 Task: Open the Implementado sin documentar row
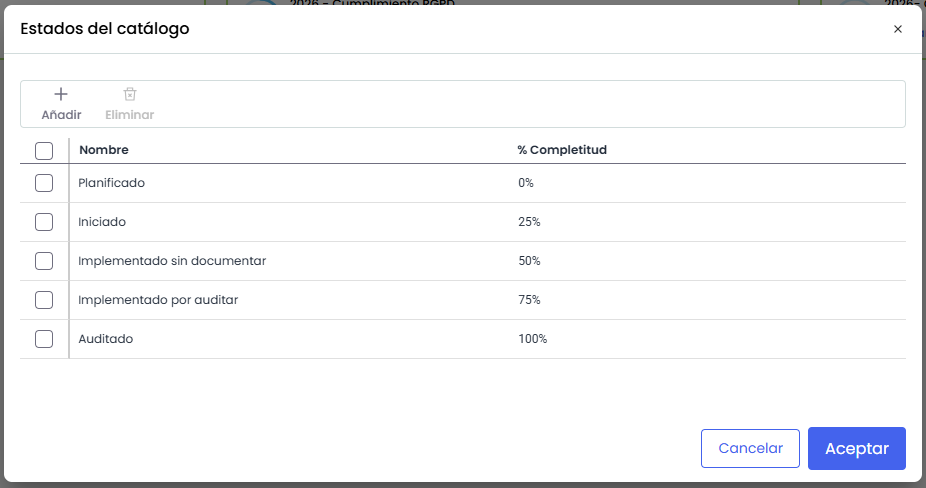click(x=172, y=261)
